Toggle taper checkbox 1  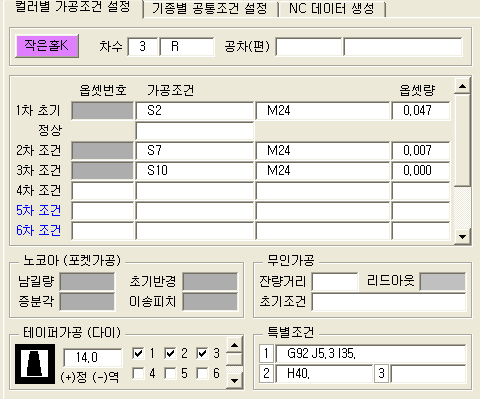click(138, 353)
